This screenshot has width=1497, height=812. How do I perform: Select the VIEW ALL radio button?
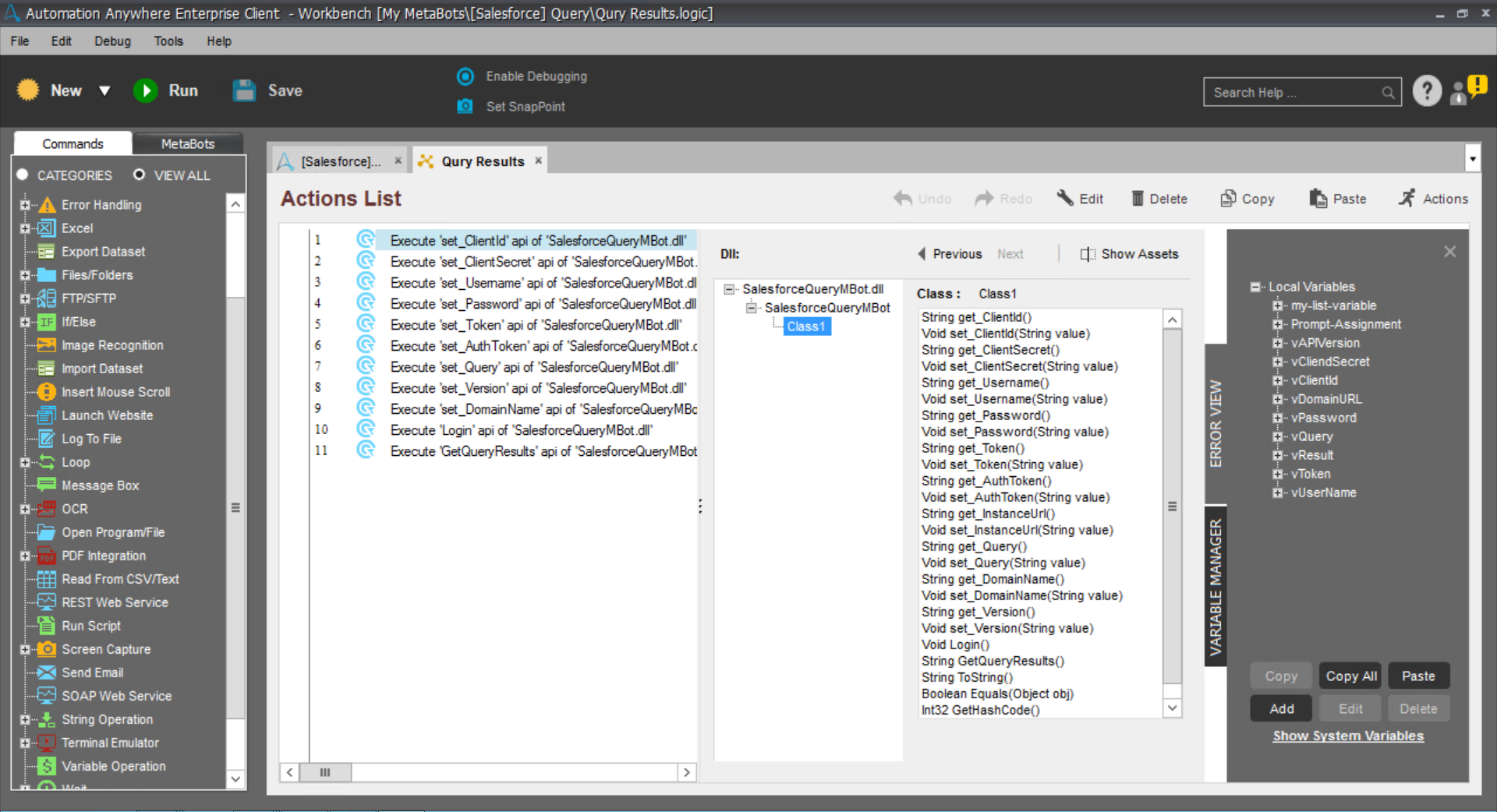139,175
